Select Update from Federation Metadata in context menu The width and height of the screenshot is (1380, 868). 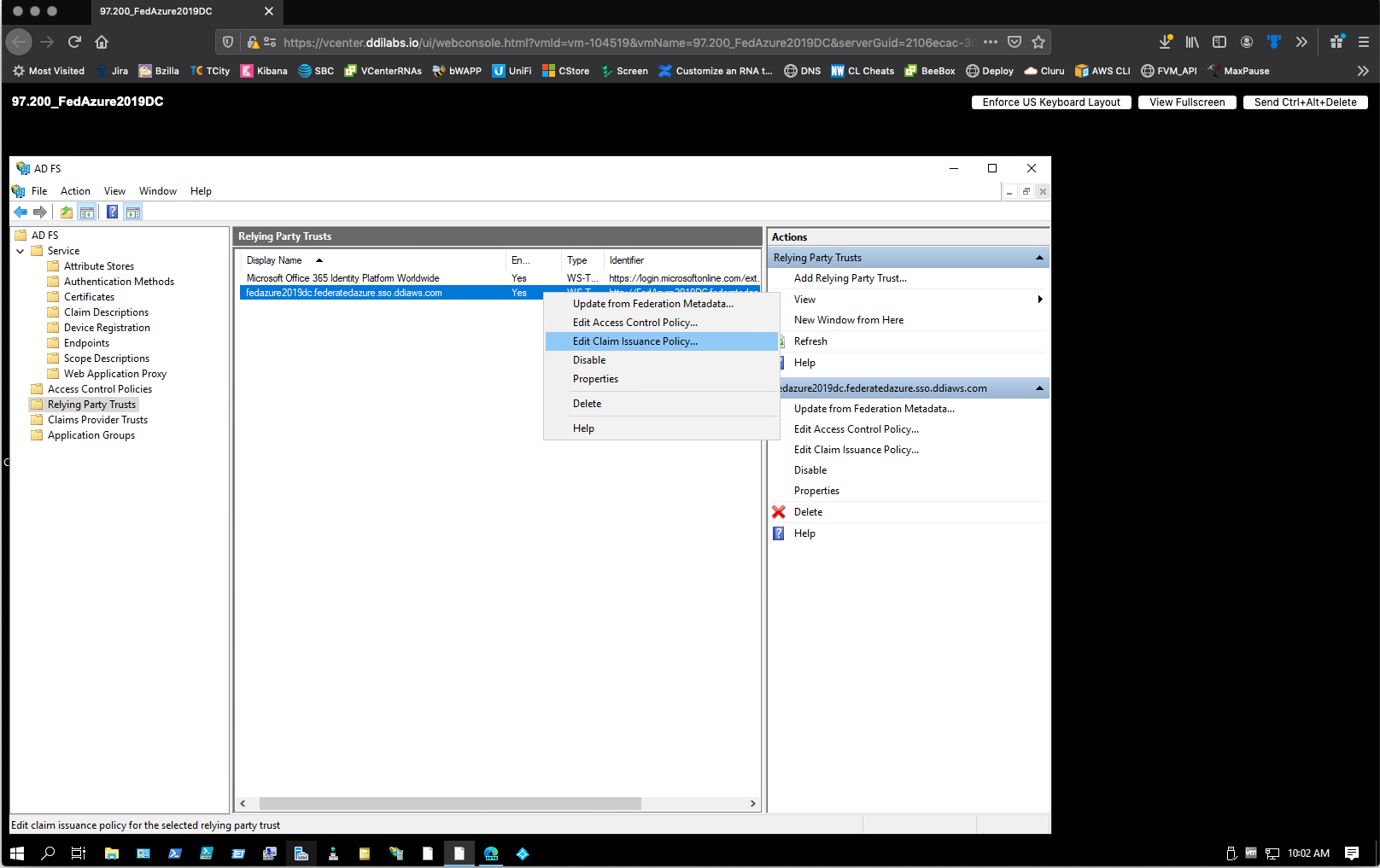[652, 304]
